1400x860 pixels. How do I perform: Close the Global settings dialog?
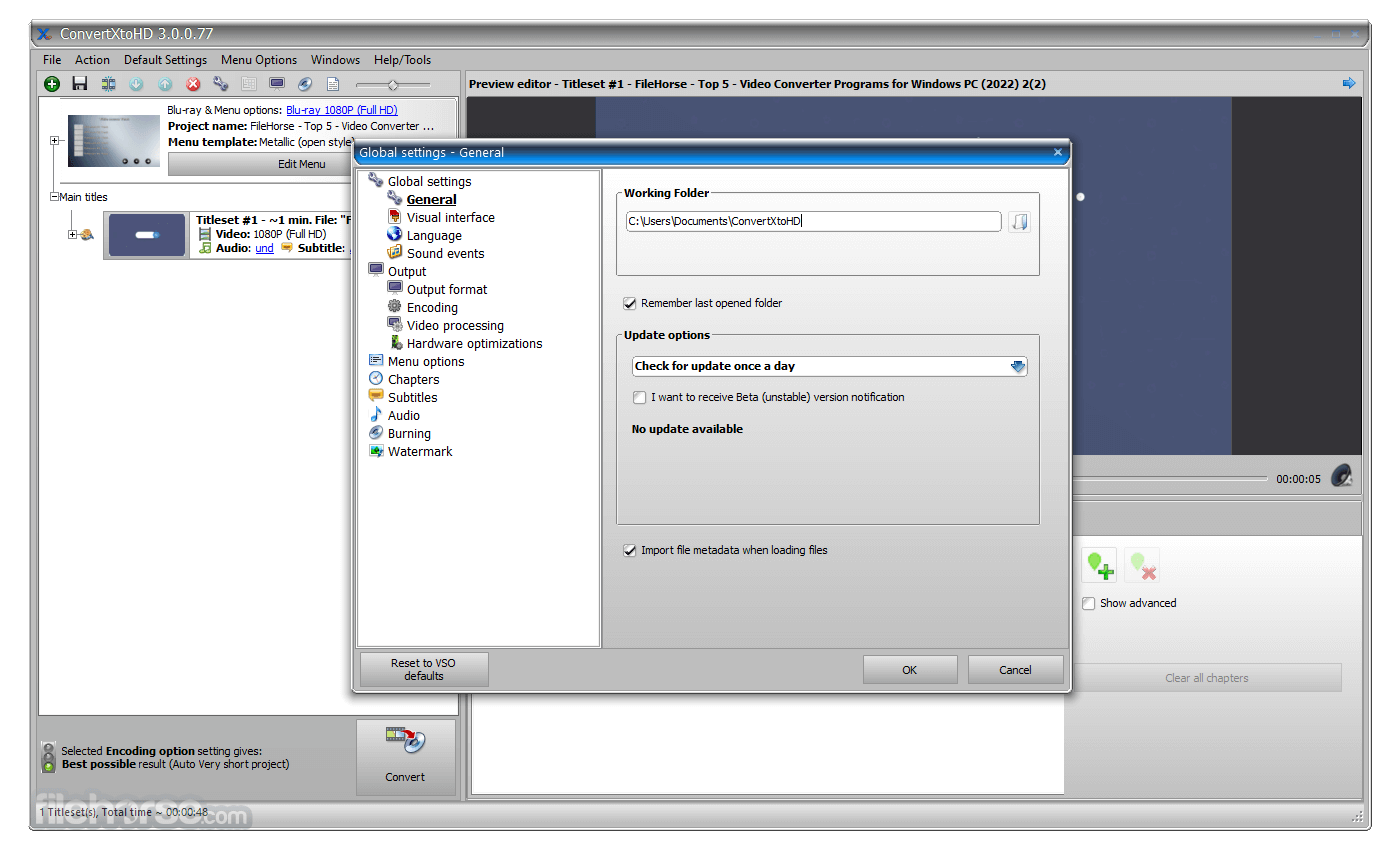pyautogui.click(x=1058, y=152)
